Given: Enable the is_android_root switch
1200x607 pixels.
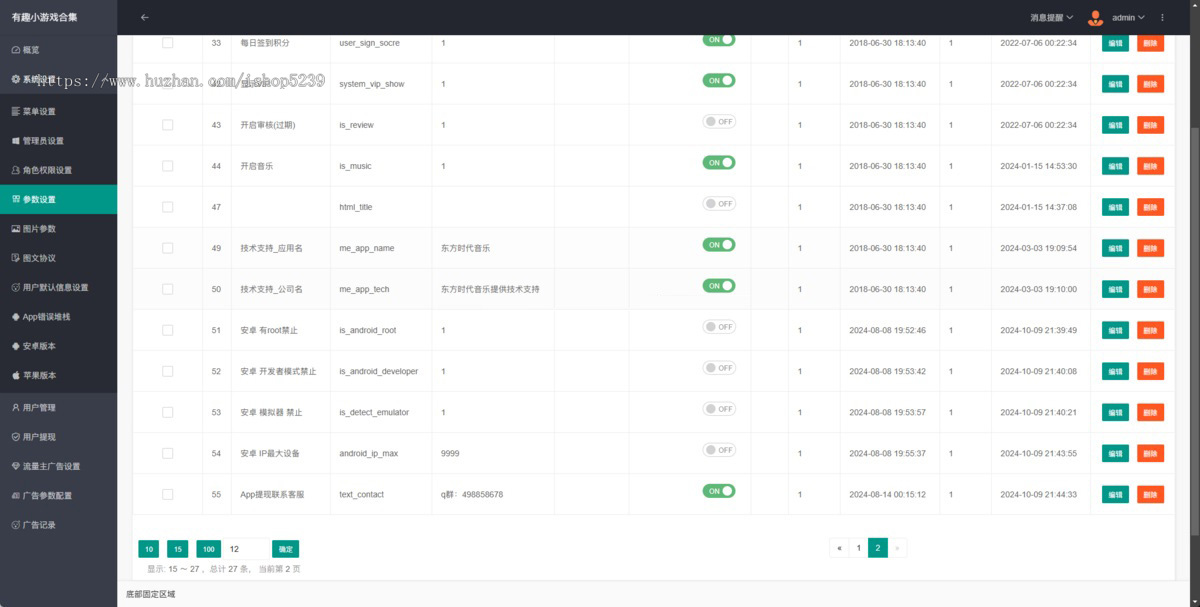Looking at the screenshot, I should tap(719, 327).
